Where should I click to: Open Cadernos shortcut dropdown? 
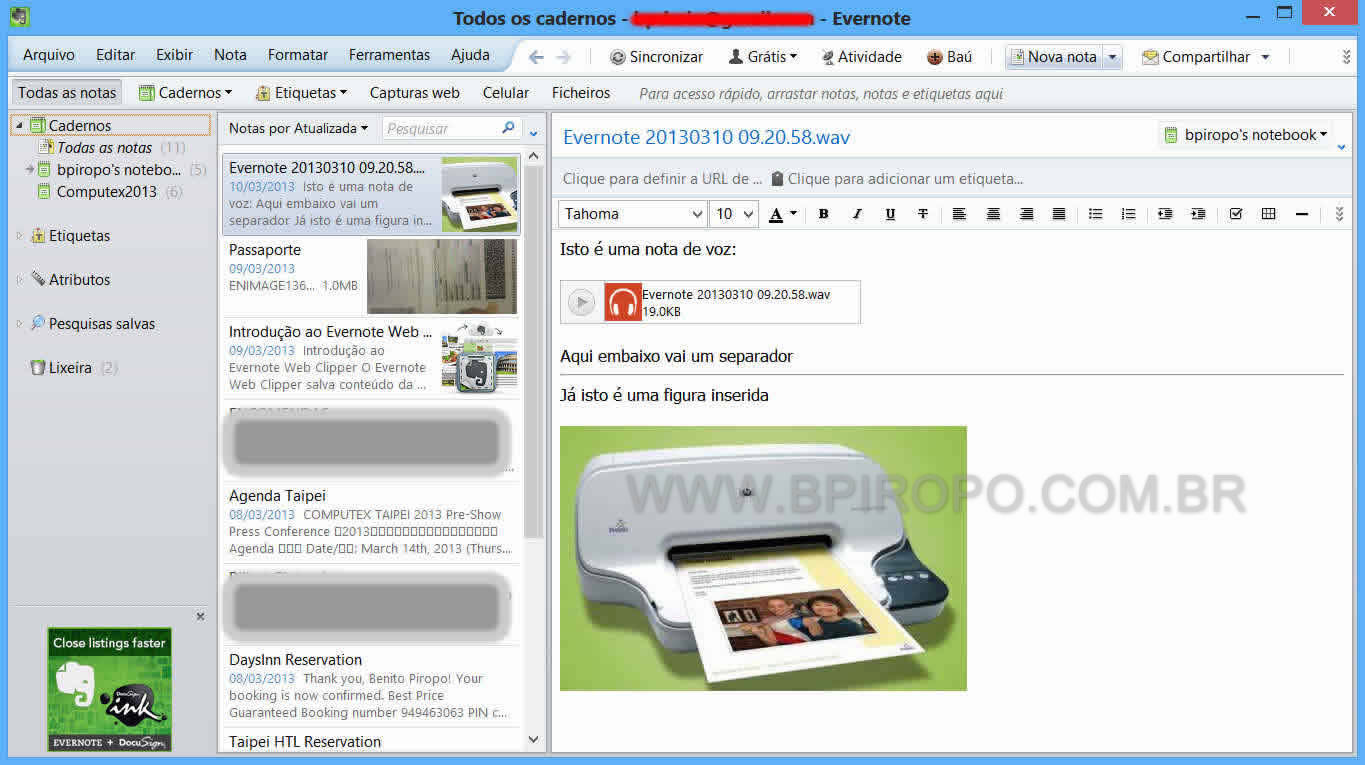185,93
